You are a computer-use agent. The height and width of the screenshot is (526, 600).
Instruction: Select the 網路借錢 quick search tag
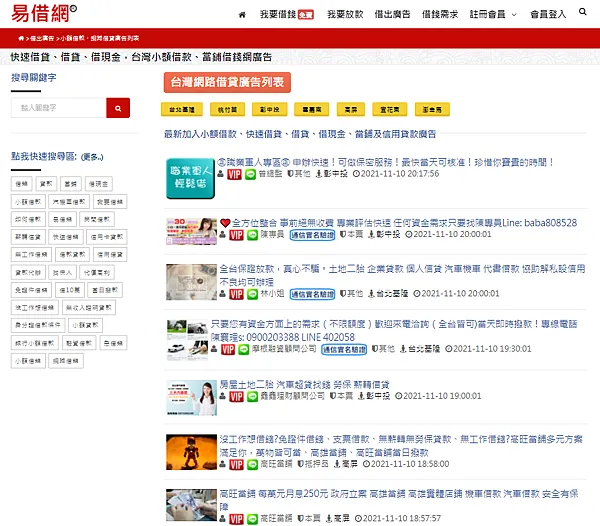tap(66, 361)
